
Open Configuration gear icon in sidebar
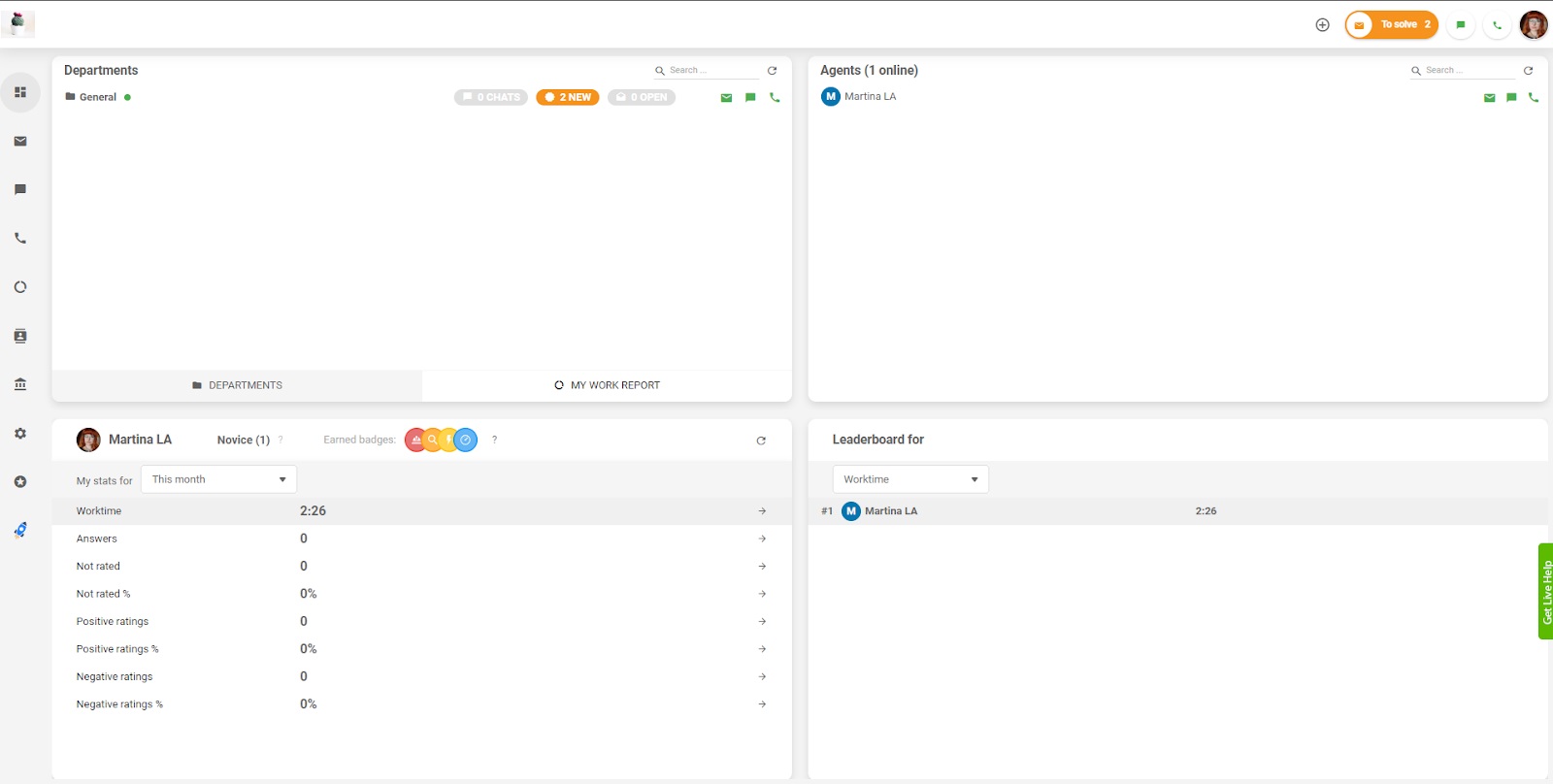click(20, 434)
